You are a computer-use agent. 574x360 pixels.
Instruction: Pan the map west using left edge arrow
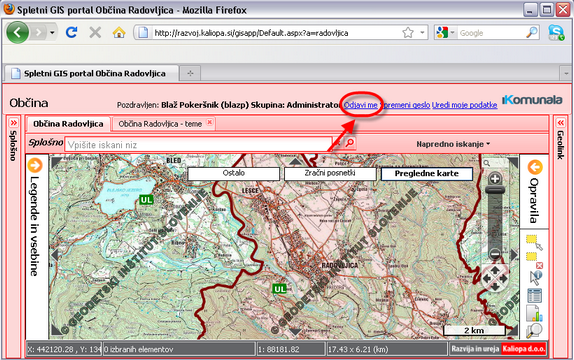[55, 255]
